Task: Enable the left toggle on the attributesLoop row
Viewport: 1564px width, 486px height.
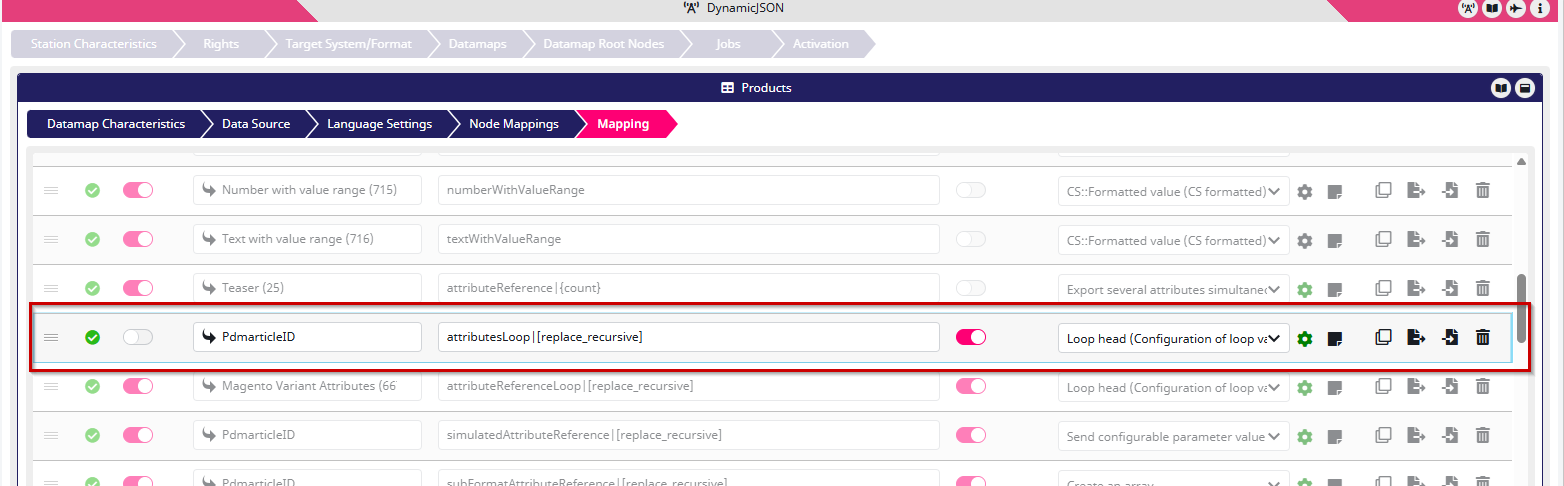Action: (138, 337)
